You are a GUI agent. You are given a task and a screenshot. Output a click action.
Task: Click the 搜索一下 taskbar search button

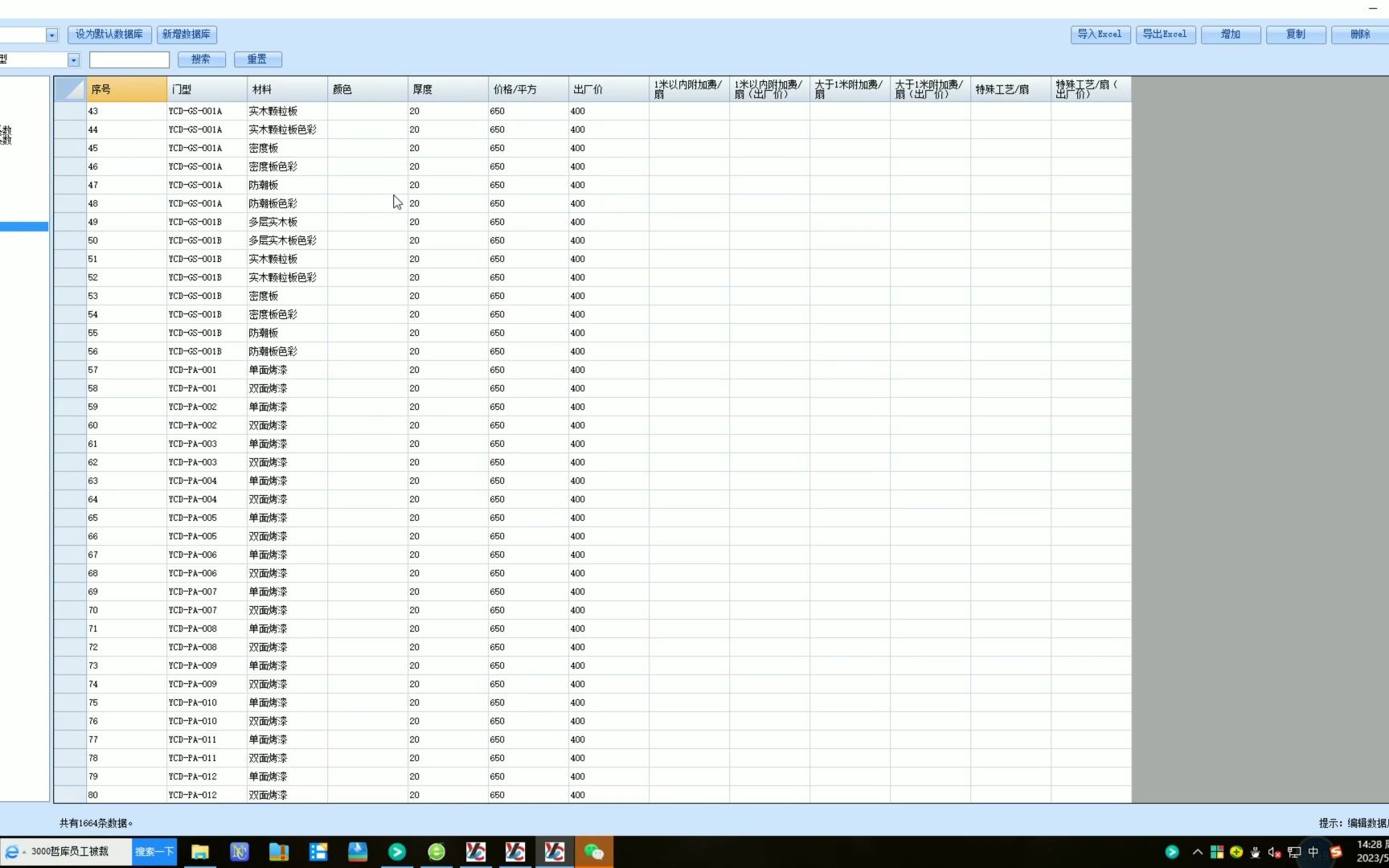click(154, 852)
